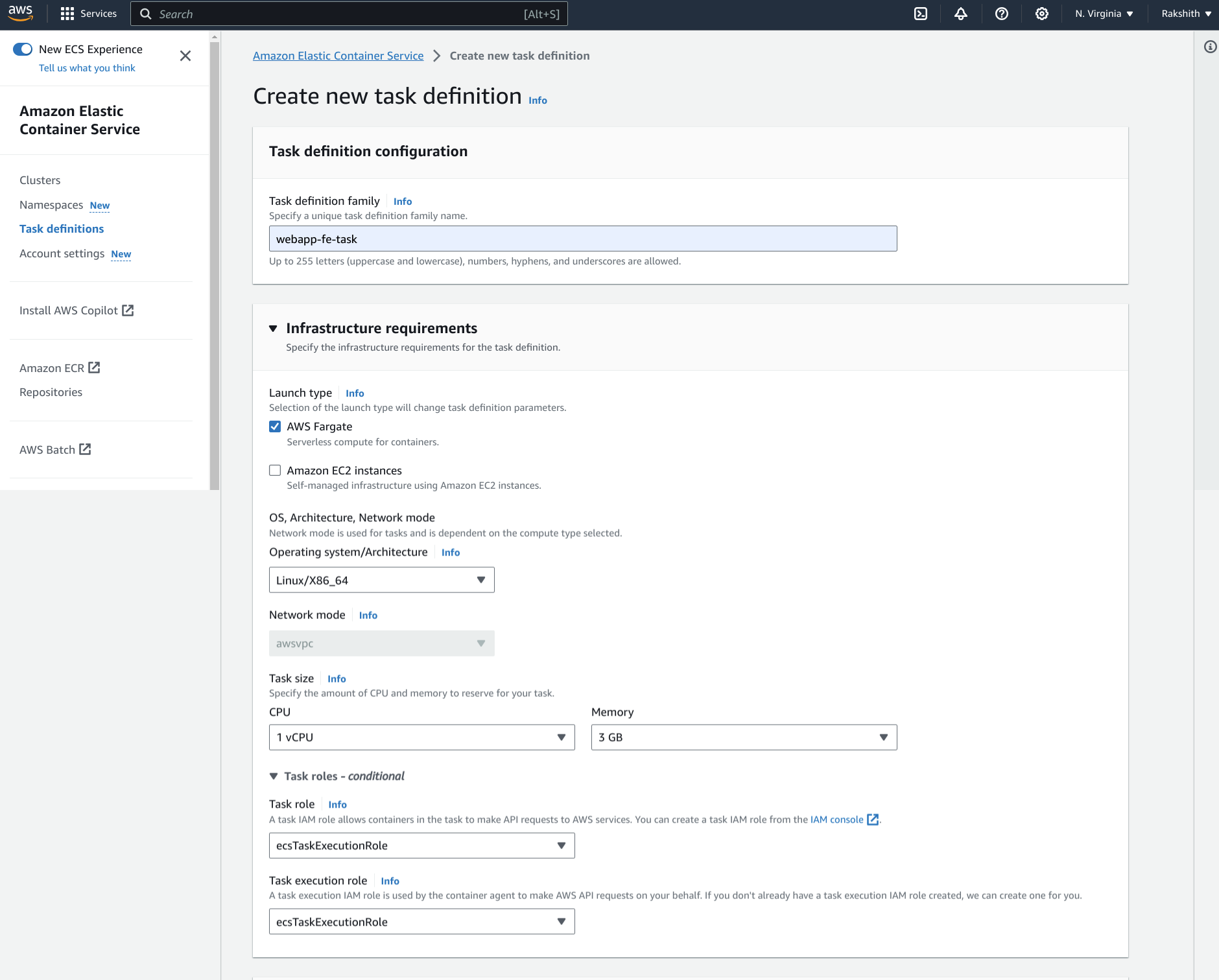Click the AWS logo home icon
Screen dimensions: 1219x980
[x=21, y=13]
